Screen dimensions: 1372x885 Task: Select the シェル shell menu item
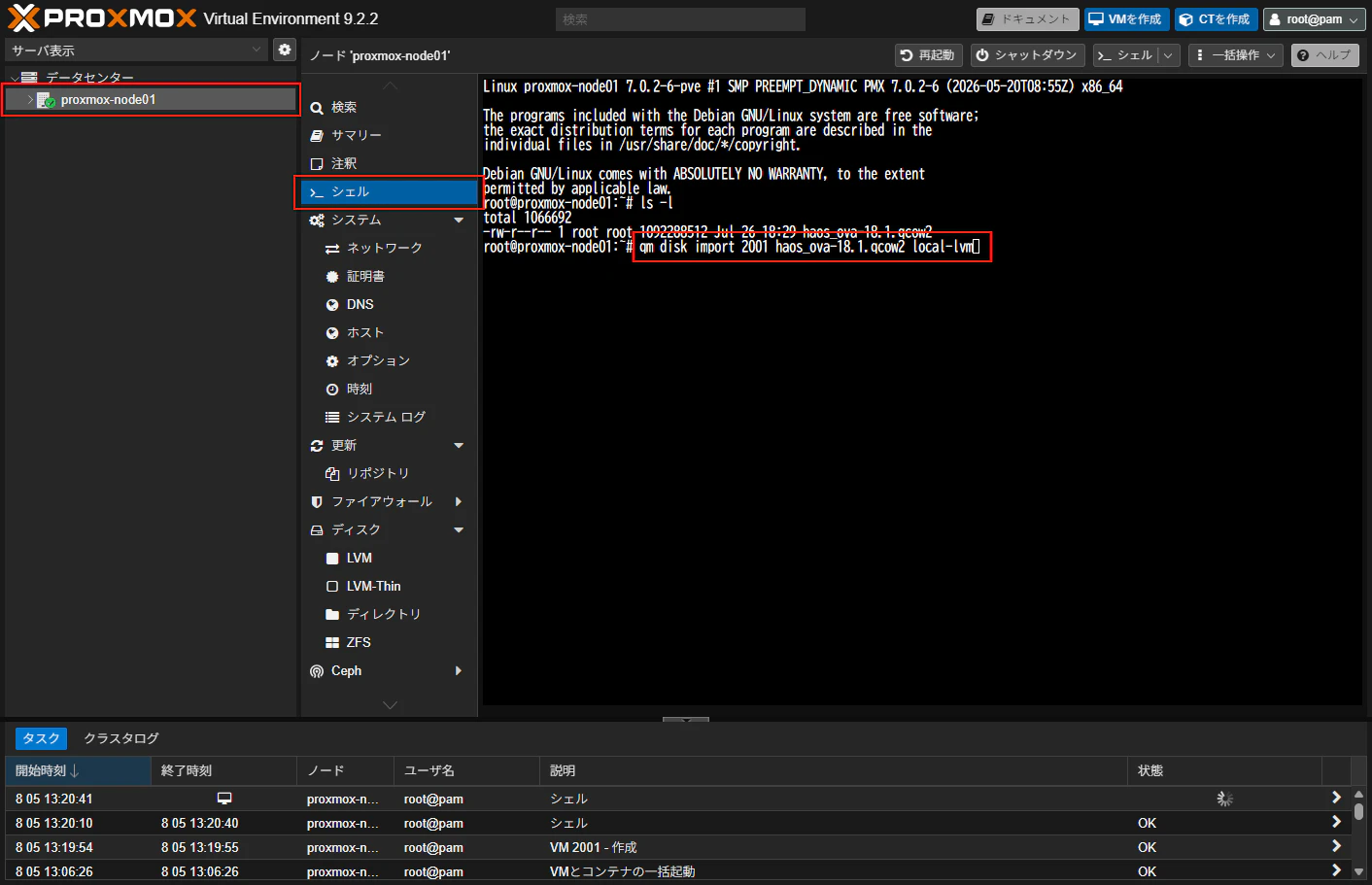tap(389, 191)
